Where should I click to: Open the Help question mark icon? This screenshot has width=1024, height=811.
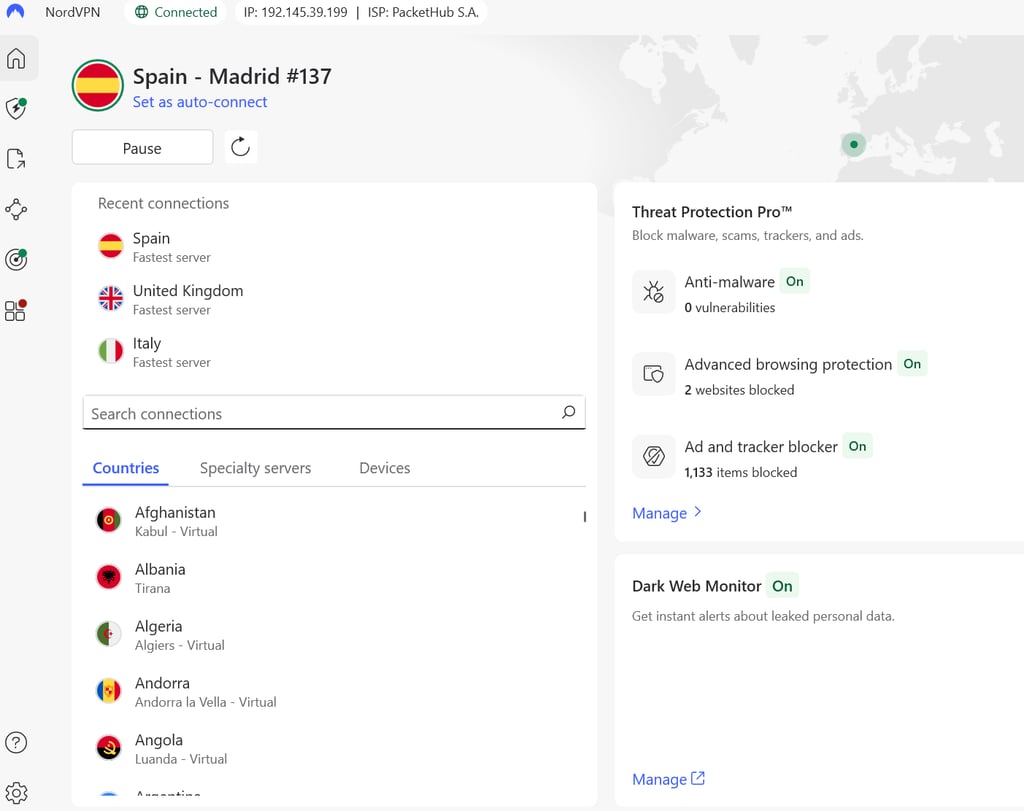tap(16, 742)
